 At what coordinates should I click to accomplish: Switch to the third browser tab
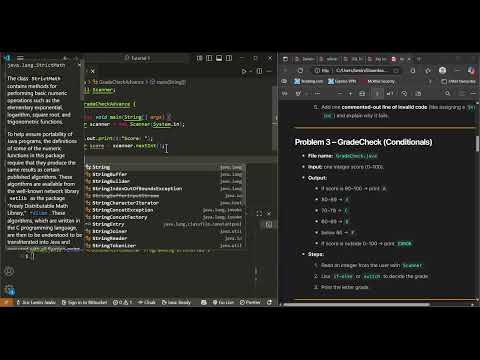click(353, 59)
